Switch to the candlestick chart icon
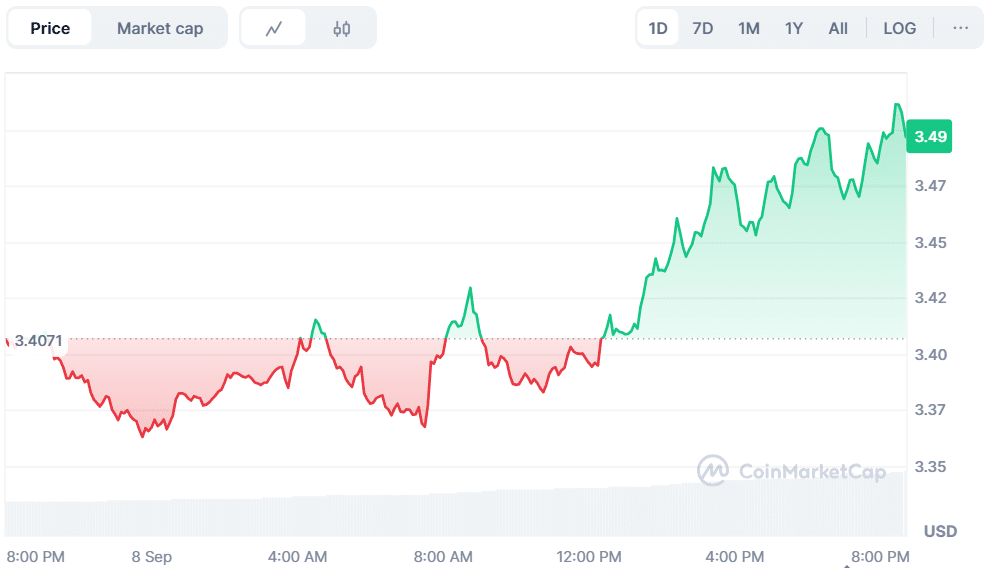 click(x=341, y=28)
